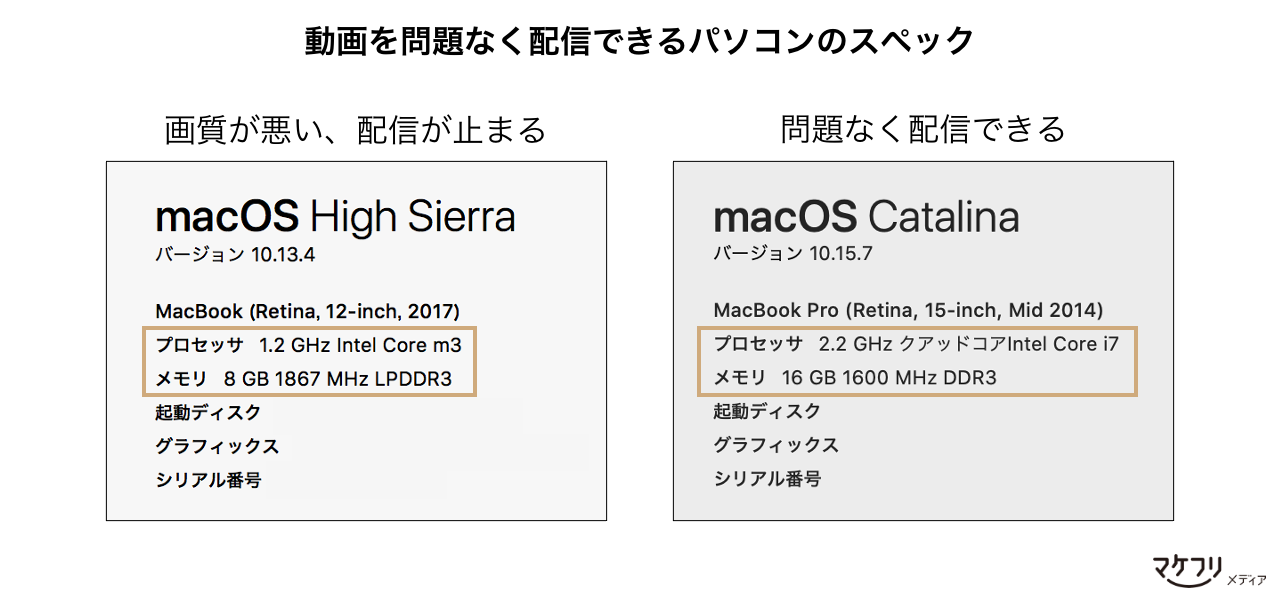
Task: Click 起動ディスク in the High Sierra panel
Action: click(209, 412)
